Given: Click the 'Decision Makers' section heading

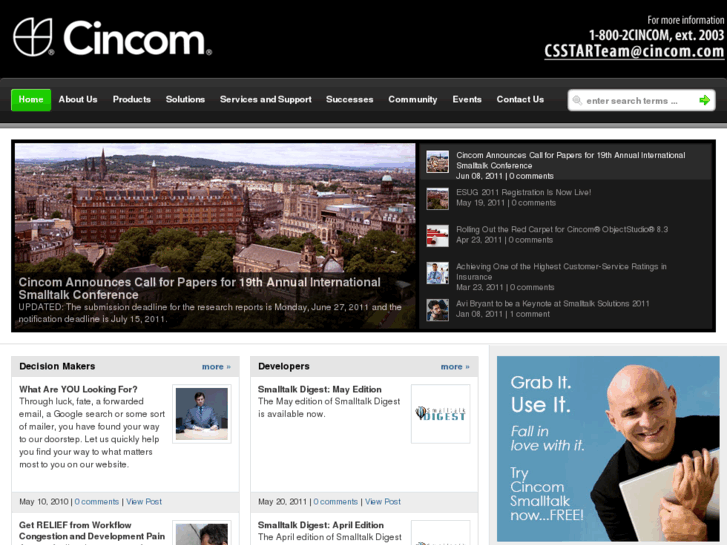Looking at the screenshot, I should point(57,366).
